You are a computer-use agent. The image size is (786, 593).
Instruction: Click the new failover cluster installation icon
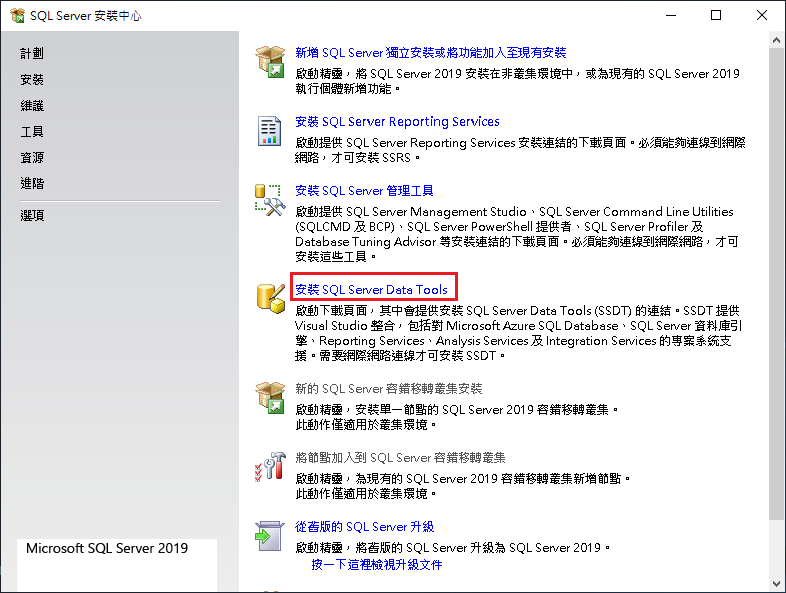pos(270,397)
